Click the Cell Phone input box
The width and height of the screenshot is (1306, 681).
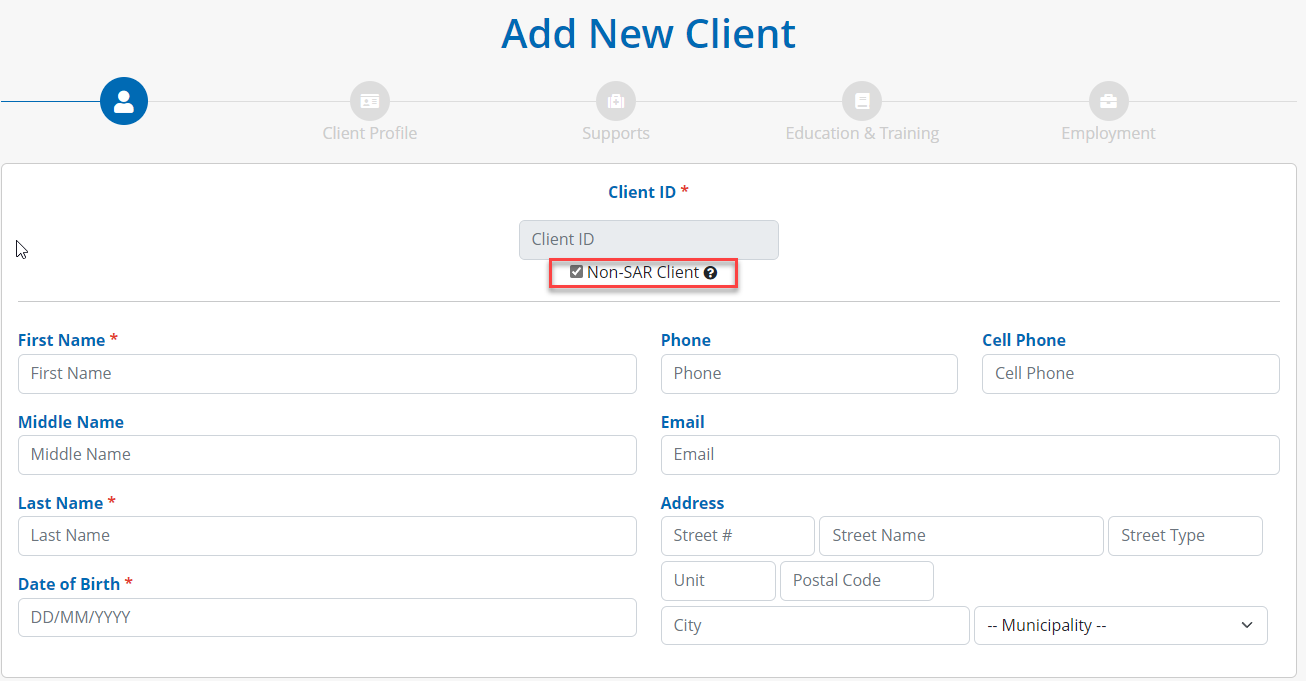[1130, 374]
